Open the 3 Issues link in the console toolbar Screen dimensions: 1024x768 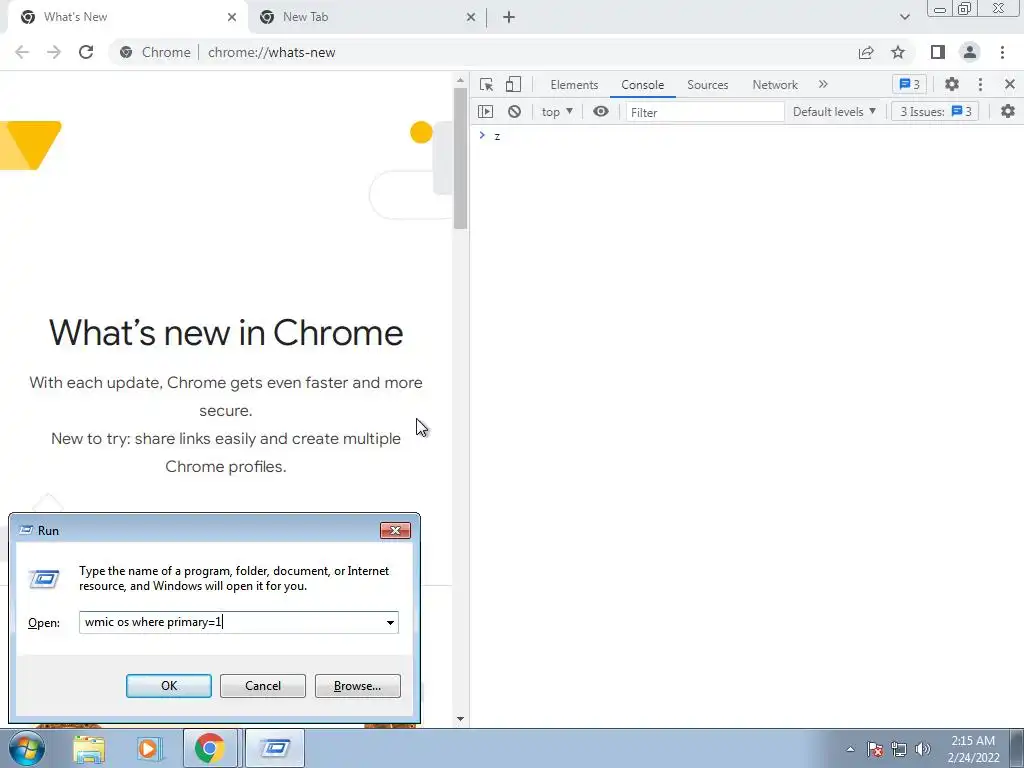[x=935, y=112]
